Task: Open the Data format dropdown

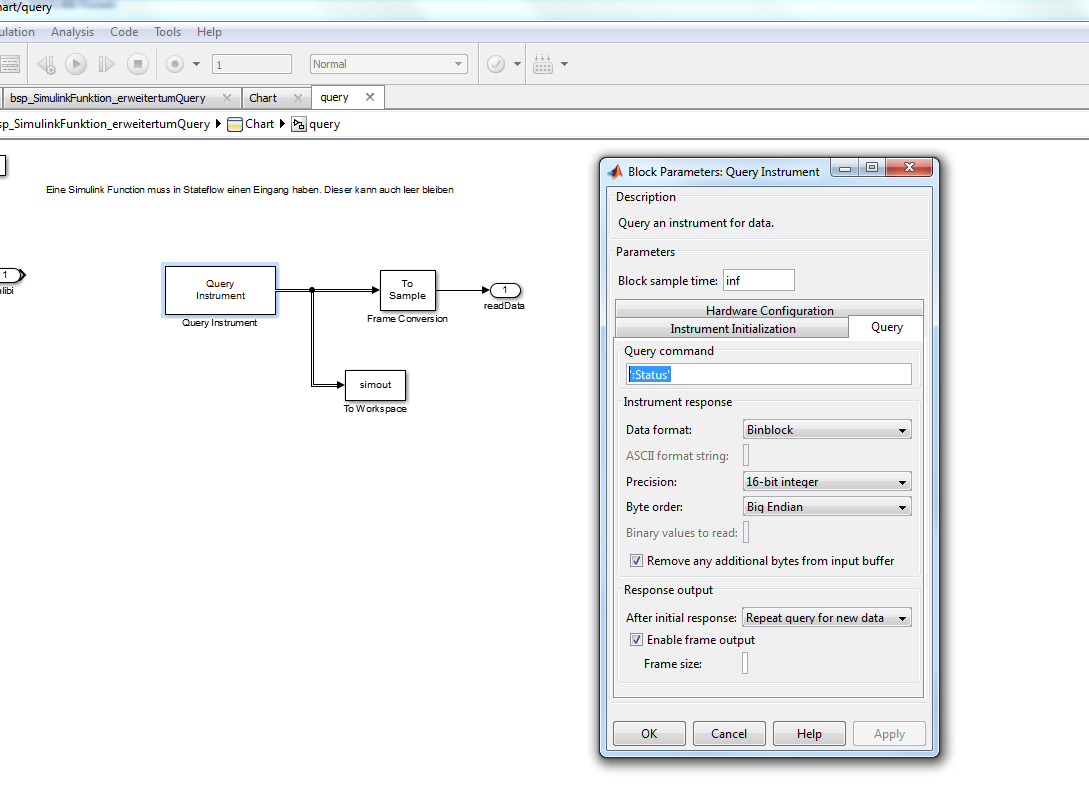Action: click(827, 430)
